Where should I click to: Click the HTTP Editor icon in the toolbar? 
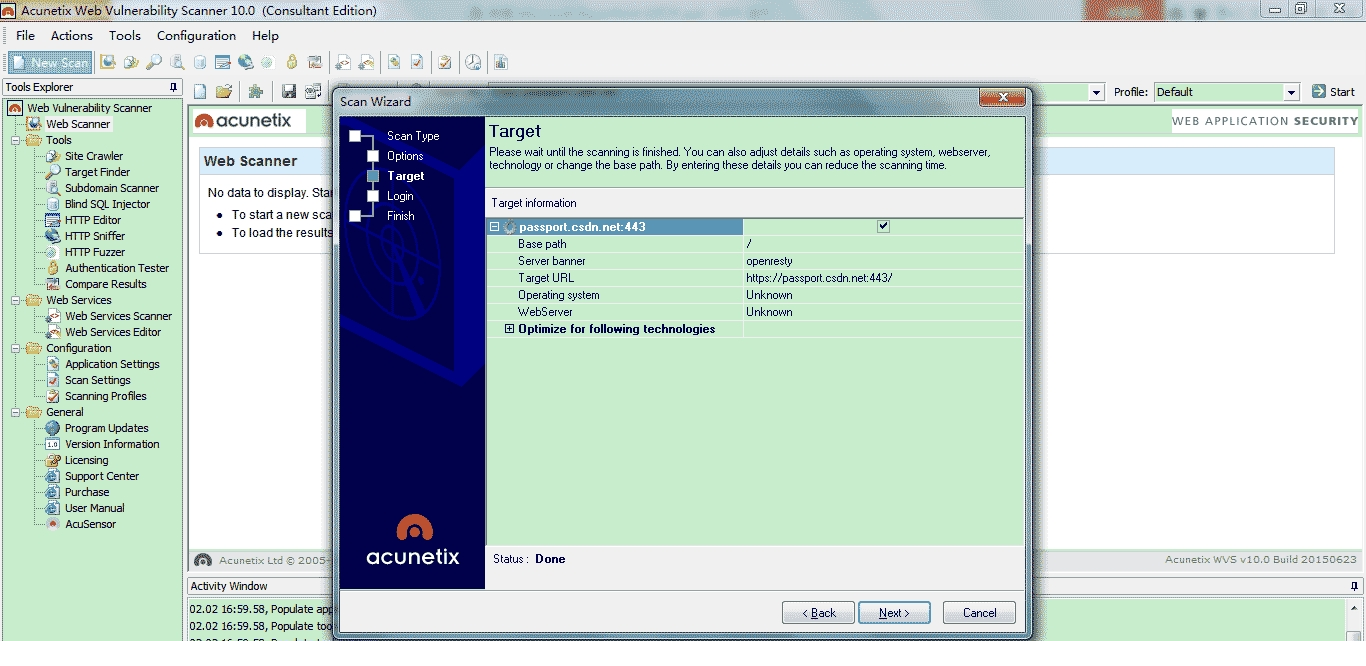222,62
